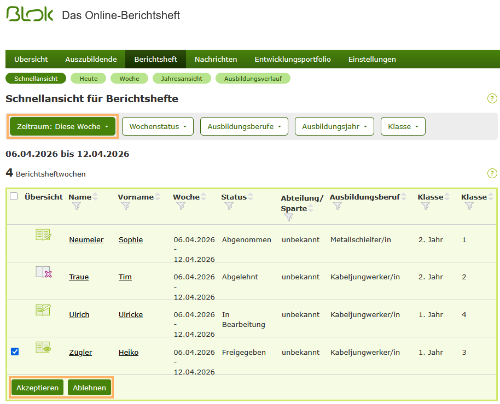The image size is (500, 404).
Task: Filter icon under Name column
Action: pyautogui.click(x=77, y=206)
